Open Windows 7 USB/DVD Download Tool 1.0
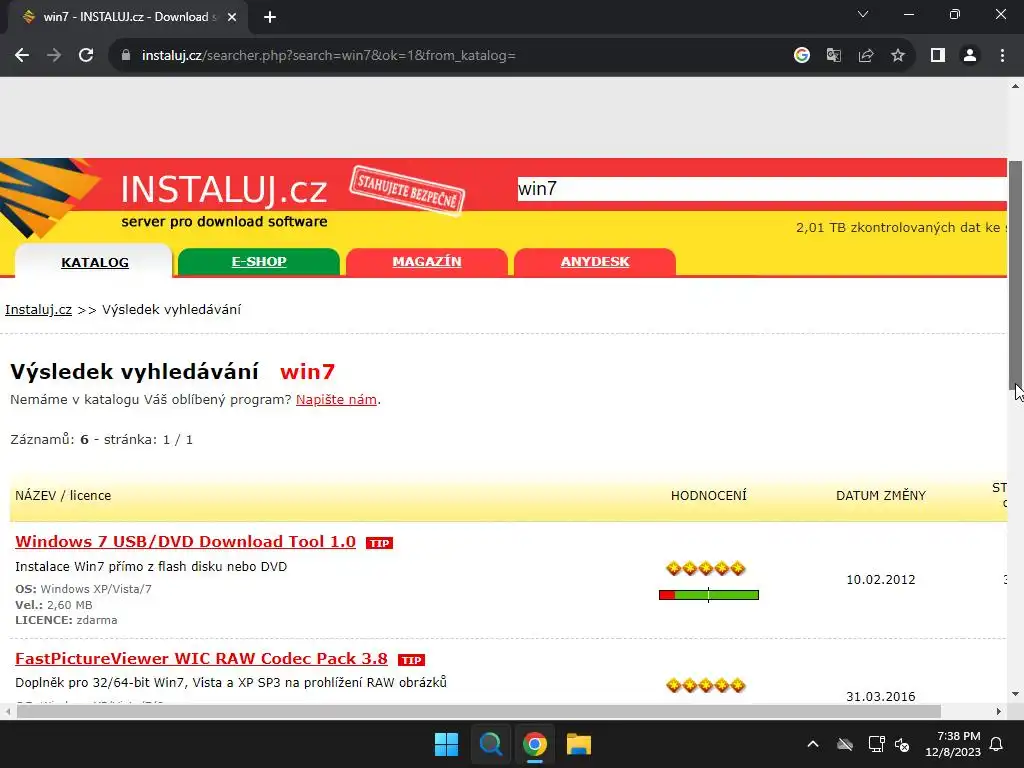Screen dimensions: 1024x768 pos(185,541)
